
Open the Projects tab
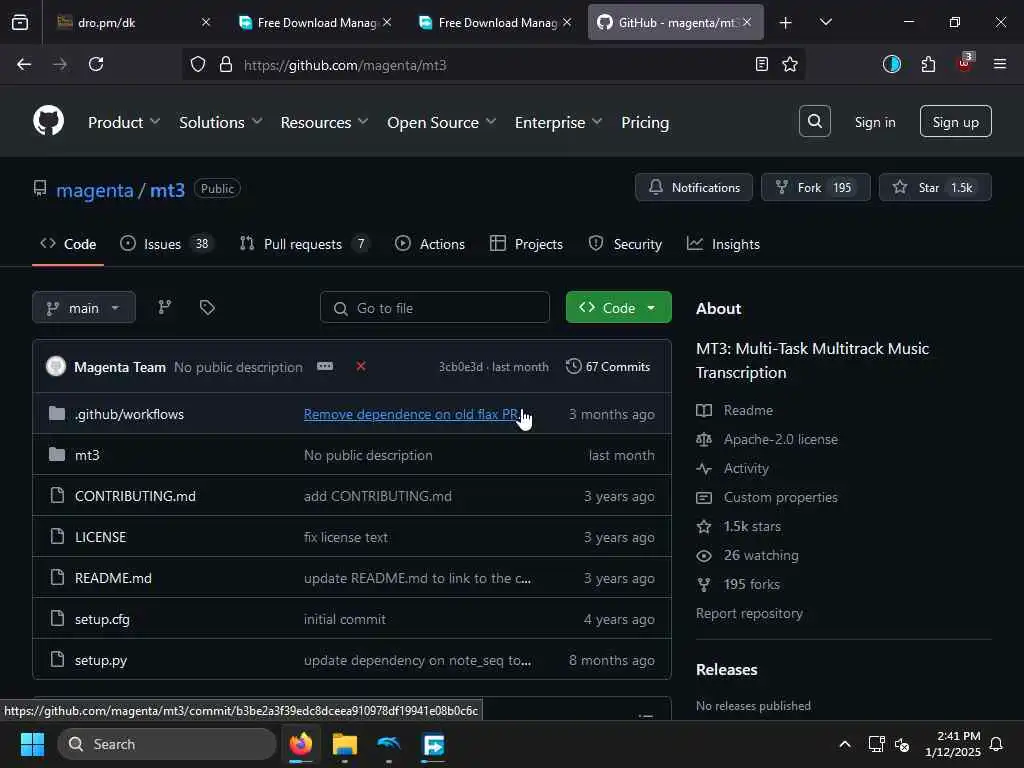(x=526, y=244)
